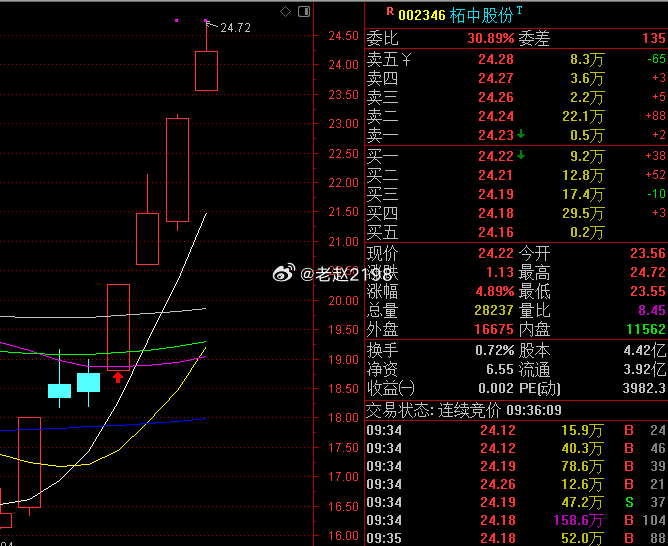Click the 24.72 high price label on chart

[236, 28]
